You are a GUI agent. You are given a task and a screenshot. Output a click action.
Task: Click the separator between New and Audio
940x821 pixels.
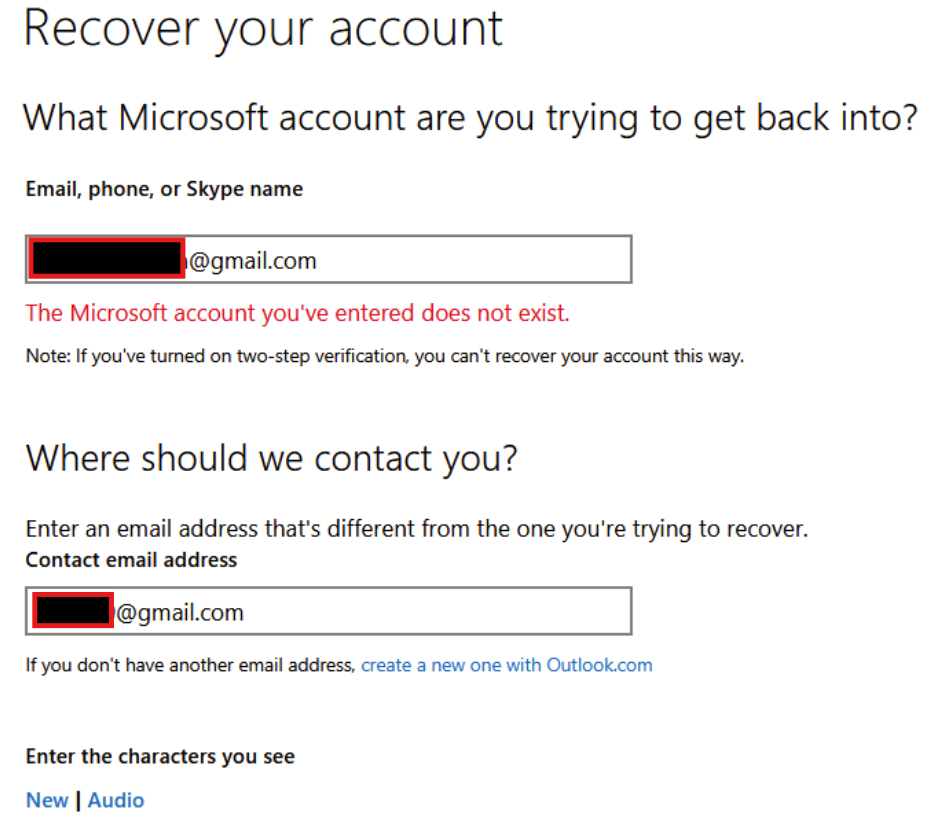(x=79, y=801)
